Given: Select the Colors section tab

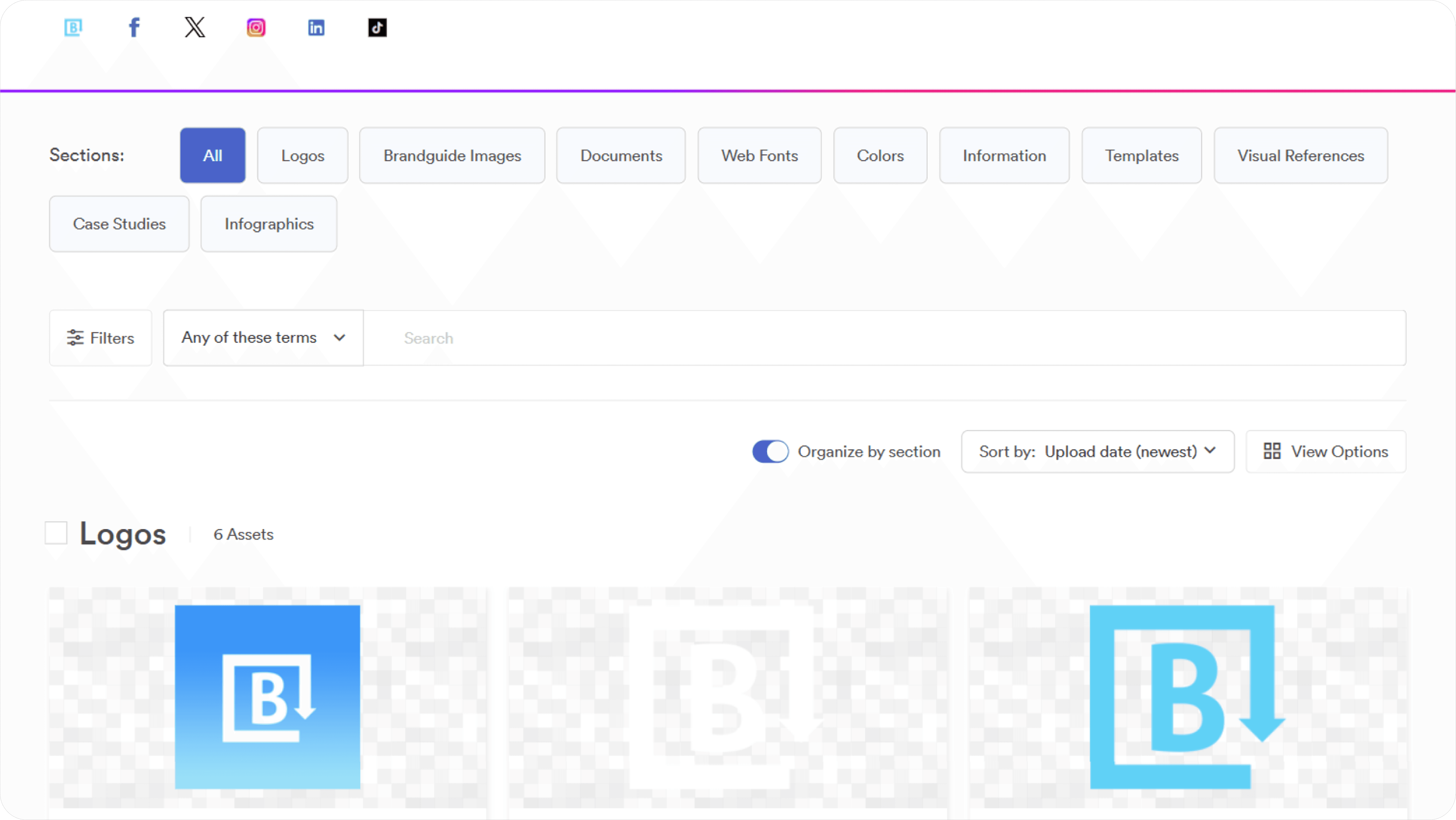Looking at the screenshot, I should 880,156.
